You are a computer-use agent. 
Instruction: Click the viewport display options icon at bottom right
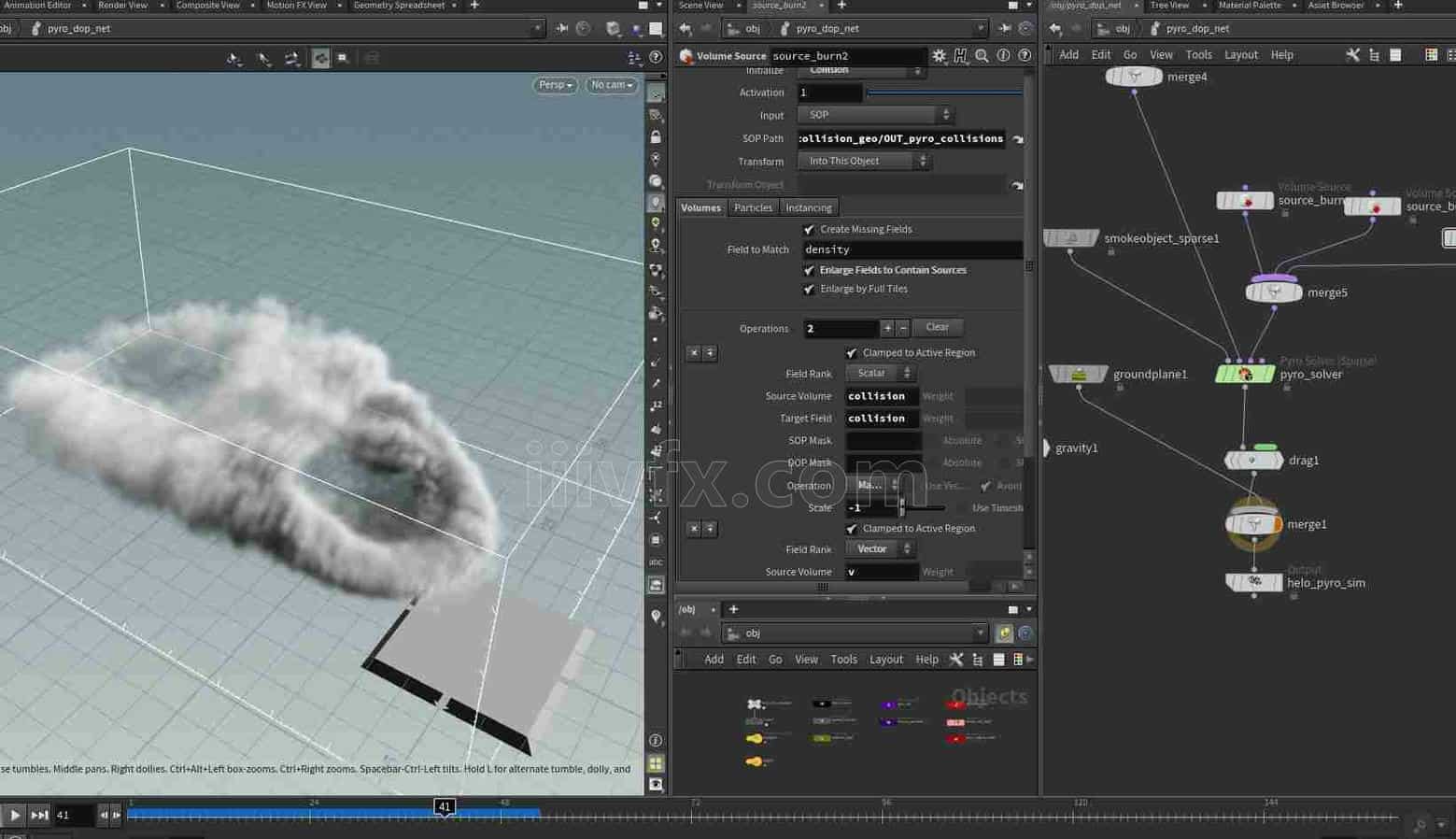pyautogui.click(x=656, y=785)
